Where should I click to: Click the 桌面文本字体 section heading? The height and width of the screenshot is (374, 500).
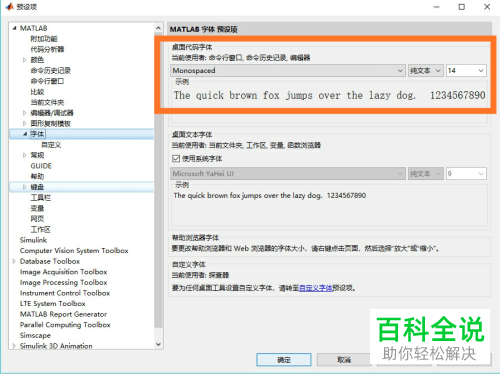[x=192, y=135]
